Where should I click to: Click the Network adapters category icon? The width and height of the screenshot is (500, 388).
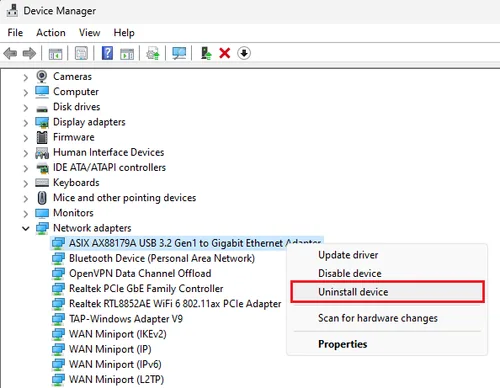42,228
